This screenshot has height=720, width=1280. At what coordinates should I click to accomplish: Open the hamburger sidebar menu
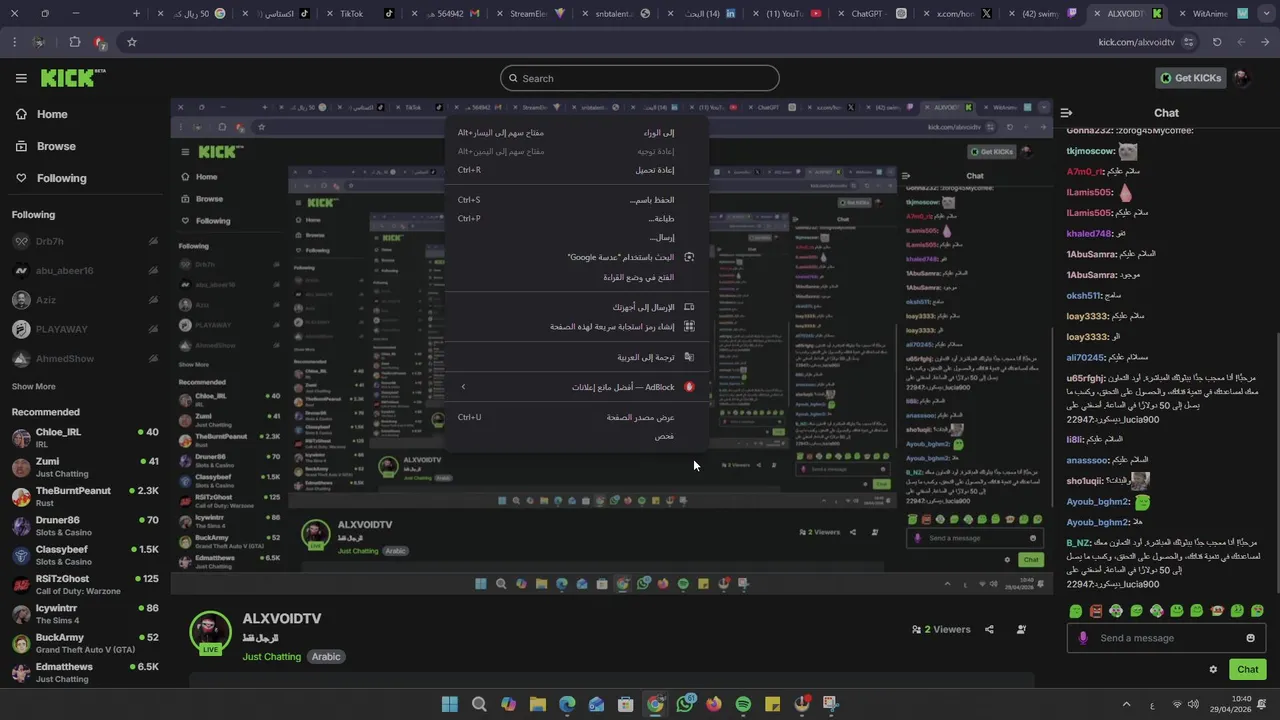pyautogui.click(x=21, y=78)
